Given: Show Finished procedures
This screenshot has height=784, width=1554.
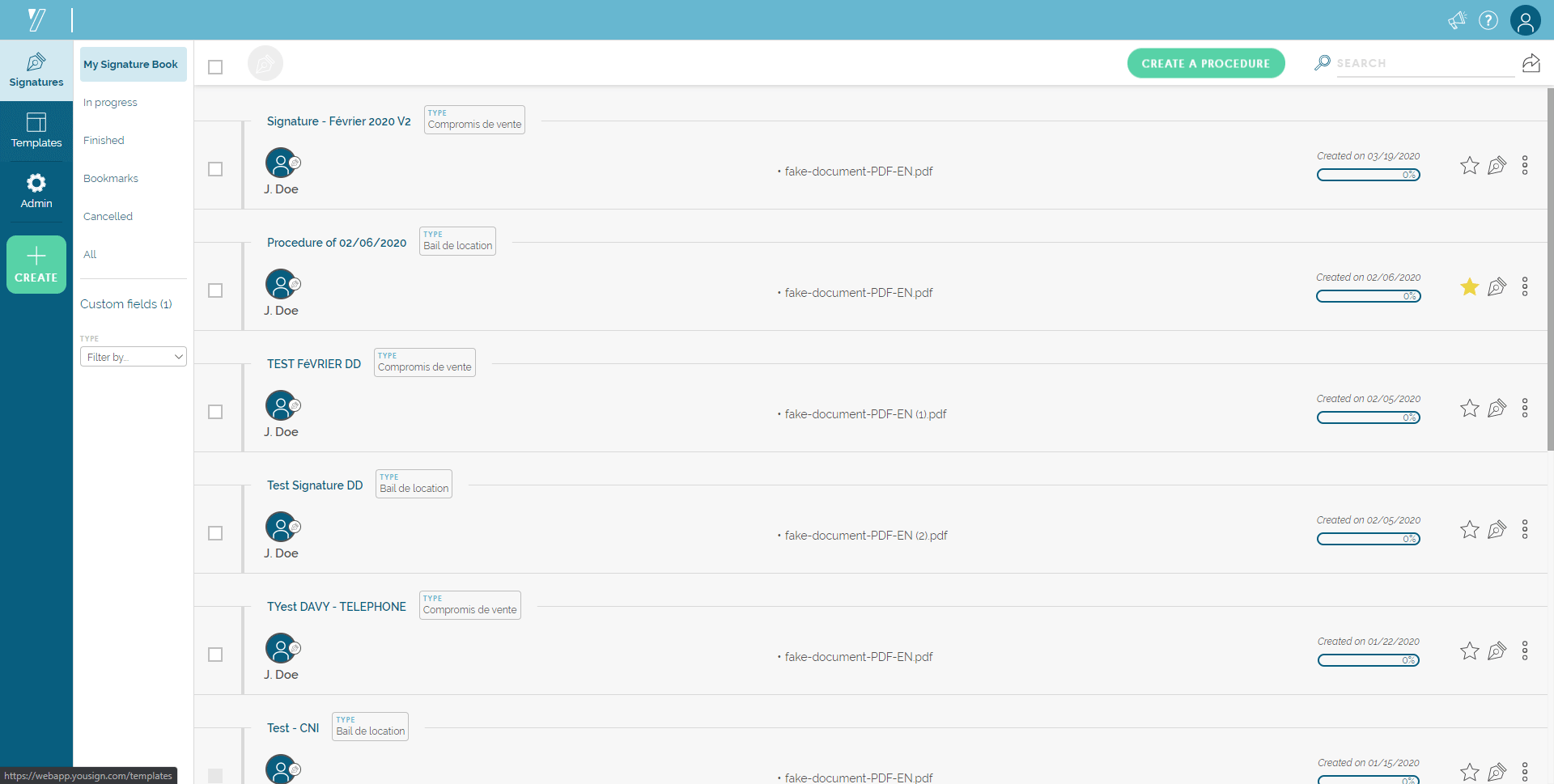Looking at the screenshot, I should tap(104, 141).
